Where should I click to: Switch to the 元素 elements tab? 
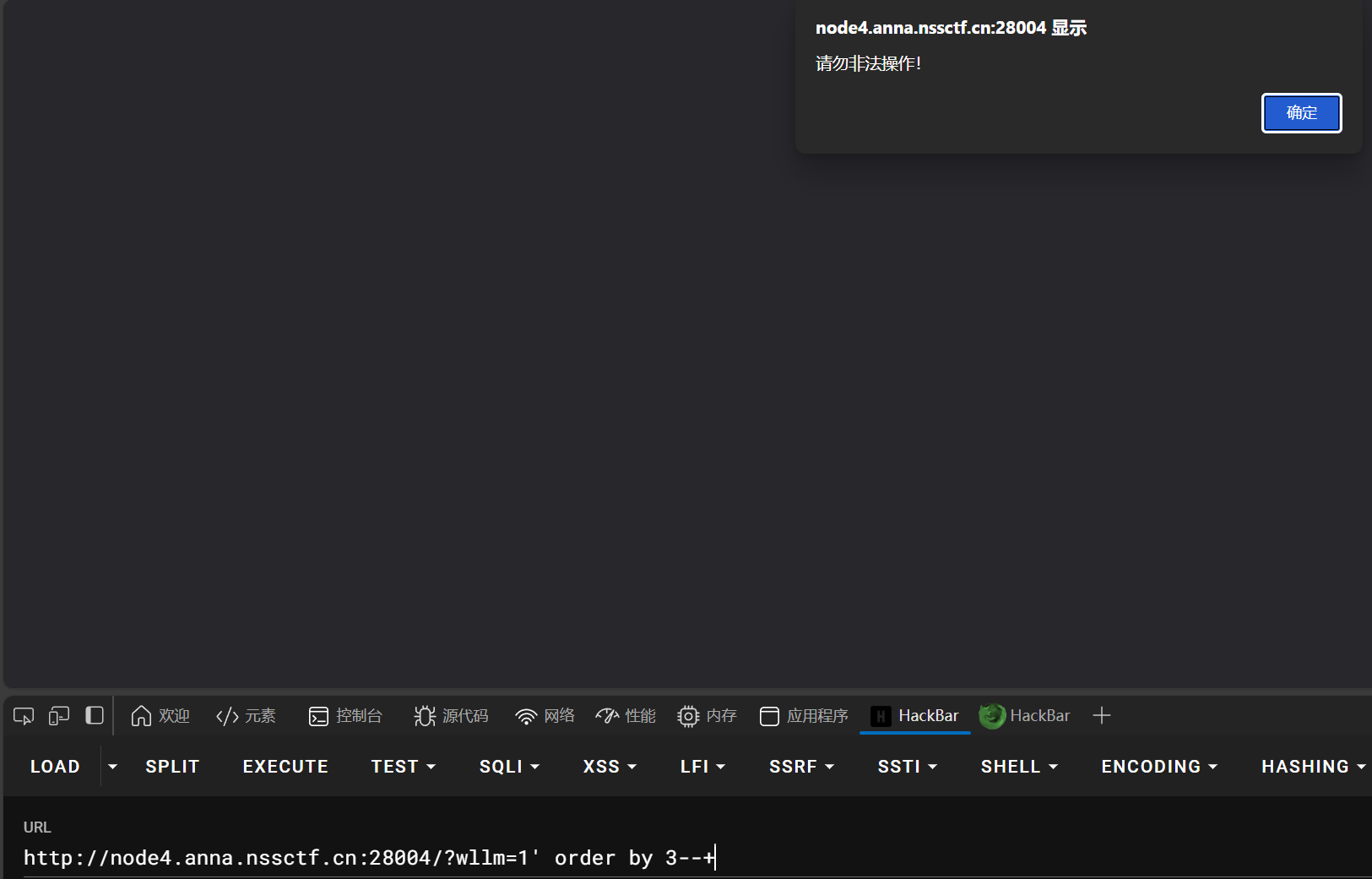click(246, 716)
